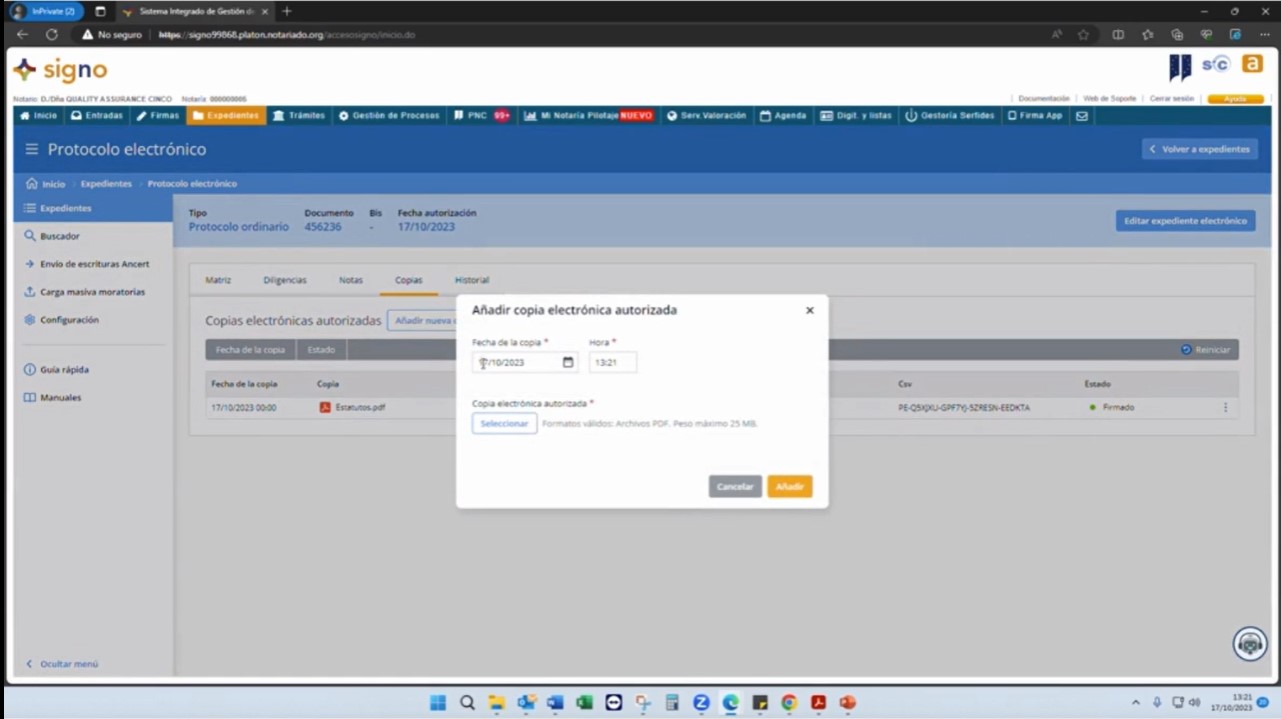Close the Añadir copia electrónica dialog

pos(809,311)
